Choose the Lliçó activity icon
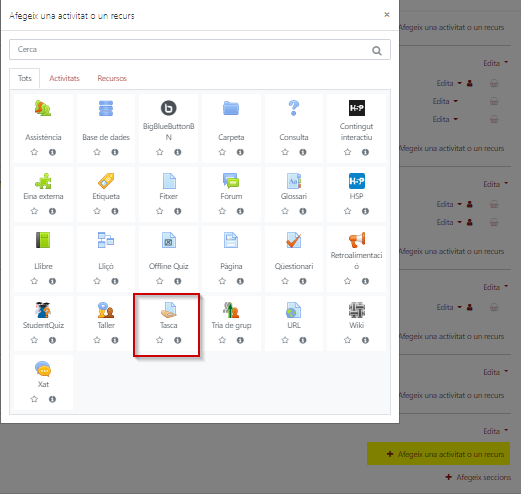The image size is (521, 494). 106,240
